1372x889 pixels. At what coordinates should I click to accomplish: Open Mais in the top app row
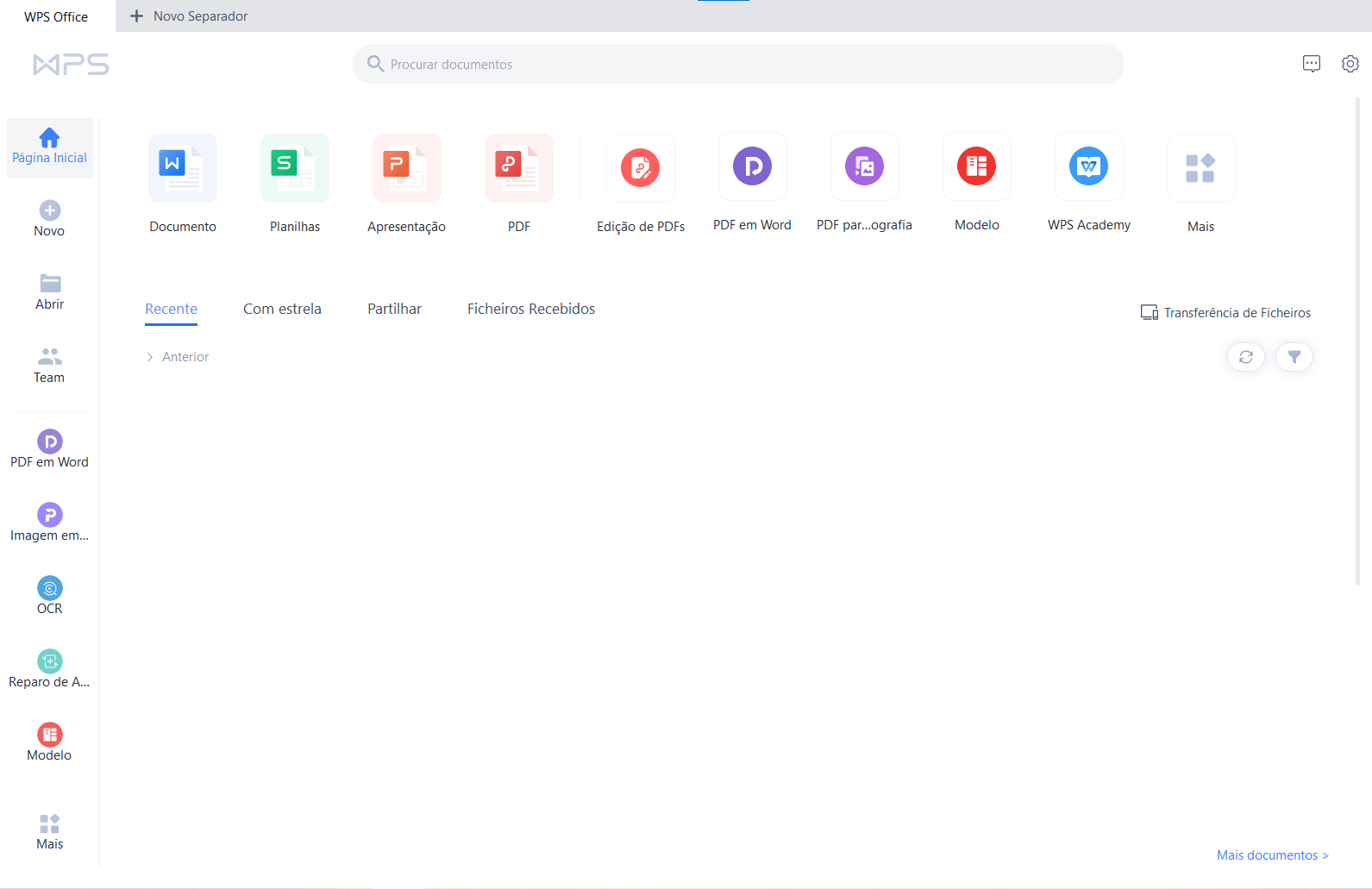click(1201, 168)
